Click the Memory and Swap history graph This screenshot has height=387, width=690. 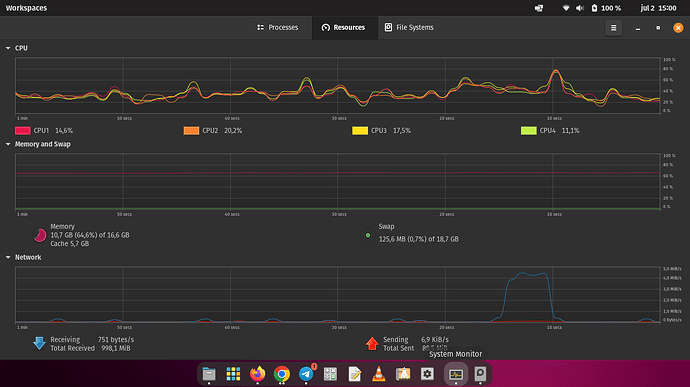coord(338,181)
